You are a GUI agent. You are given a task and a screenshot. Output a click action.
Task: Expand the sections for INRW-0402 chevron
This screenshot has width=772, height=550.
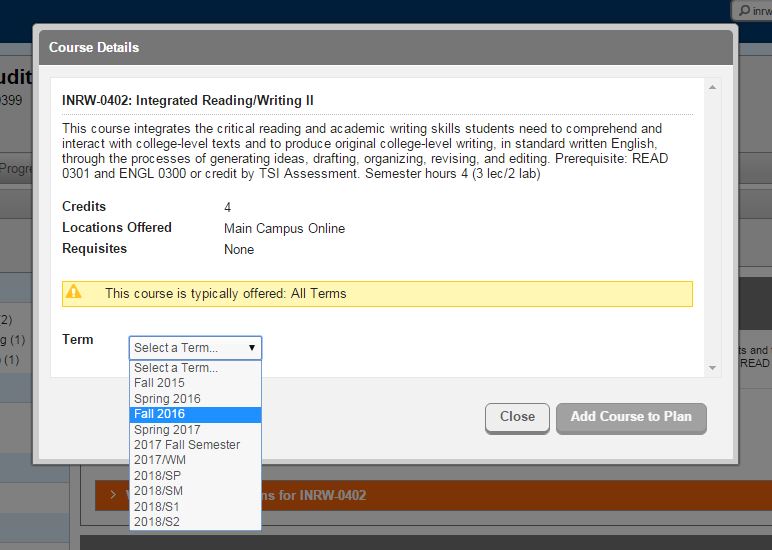113,494
